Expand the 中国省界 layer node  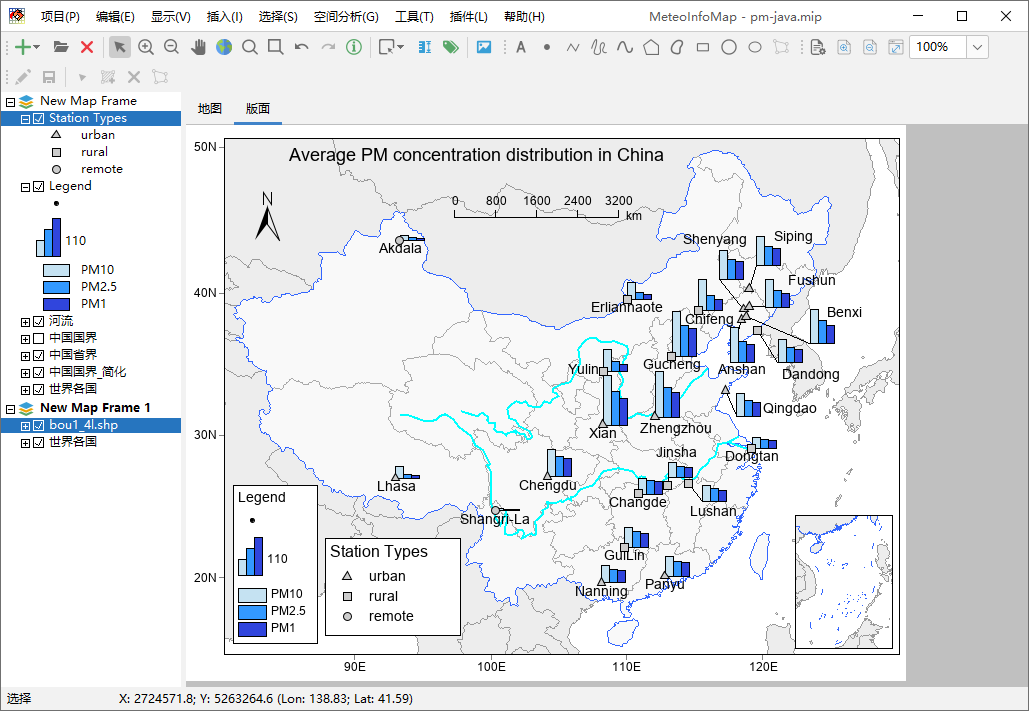pyautogui.click(x=25, y=355)
